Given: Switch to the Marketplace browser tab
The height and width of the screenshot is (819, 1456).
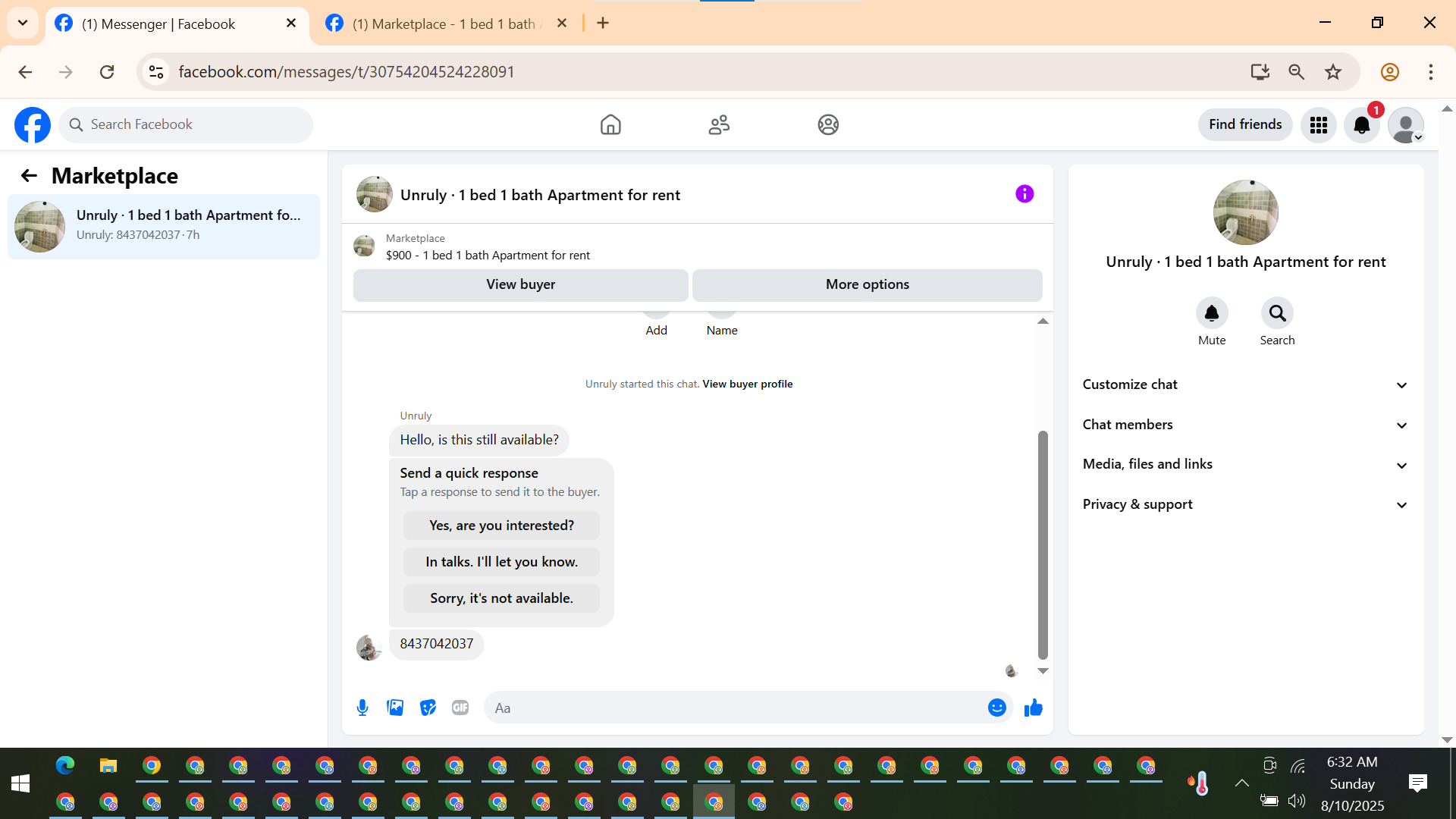Looking at the screenshot, I should (x=446, y=24).
